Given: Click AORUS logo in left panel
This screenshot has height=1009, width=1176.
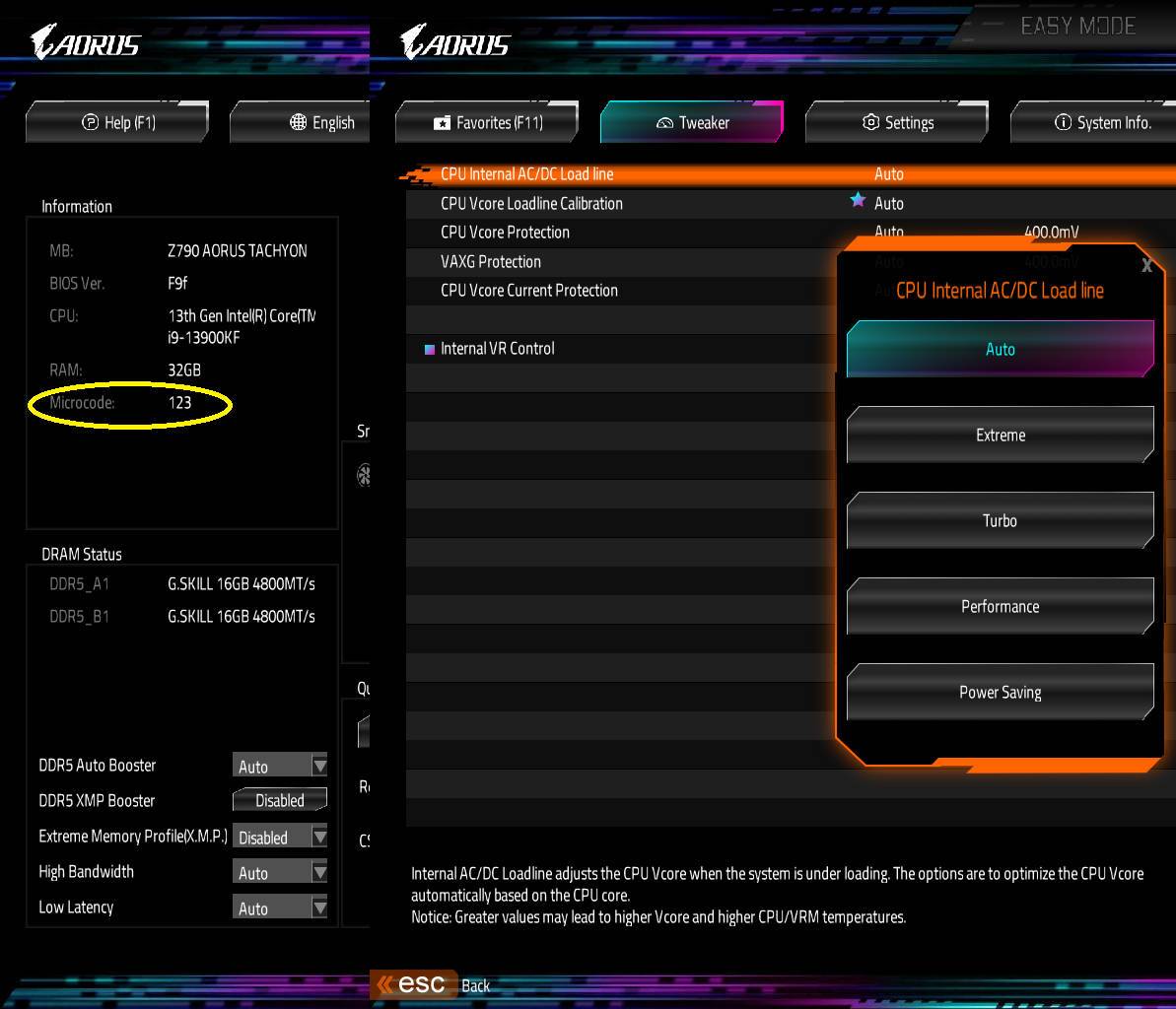Looking at the screenshot, I should pos(85,42).
